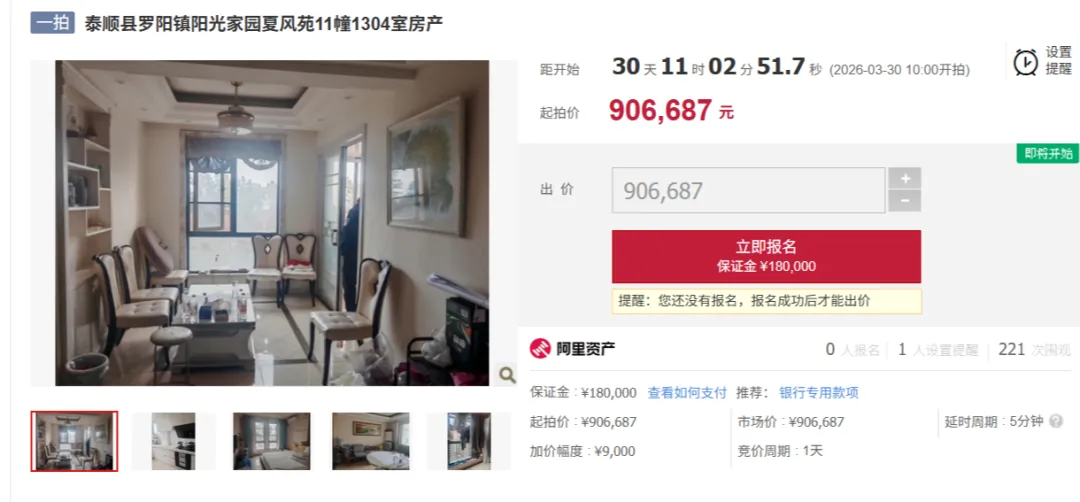Click the 即将开始 green status tag
1080x502 pixels.
1048,154
